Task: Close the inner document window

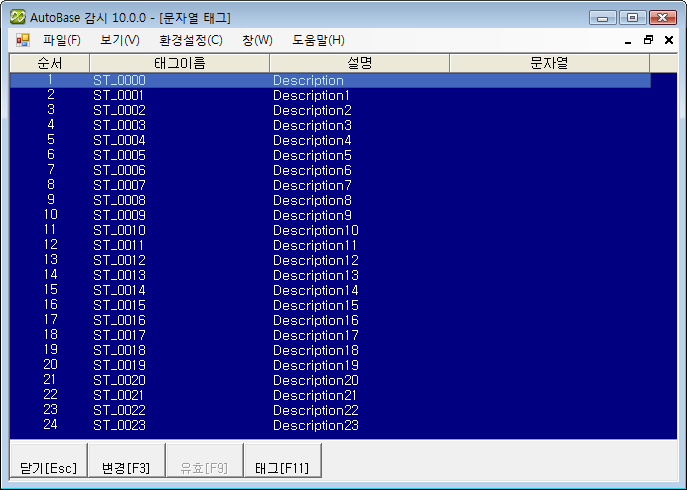Action: tap(668, 40)
